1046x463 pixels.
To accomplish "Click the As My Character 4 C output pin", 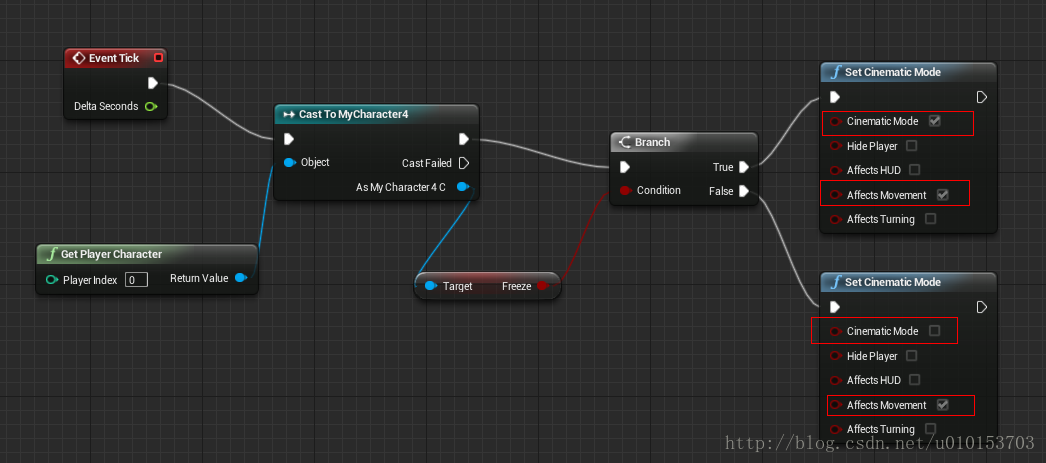I will coord(462,187).
